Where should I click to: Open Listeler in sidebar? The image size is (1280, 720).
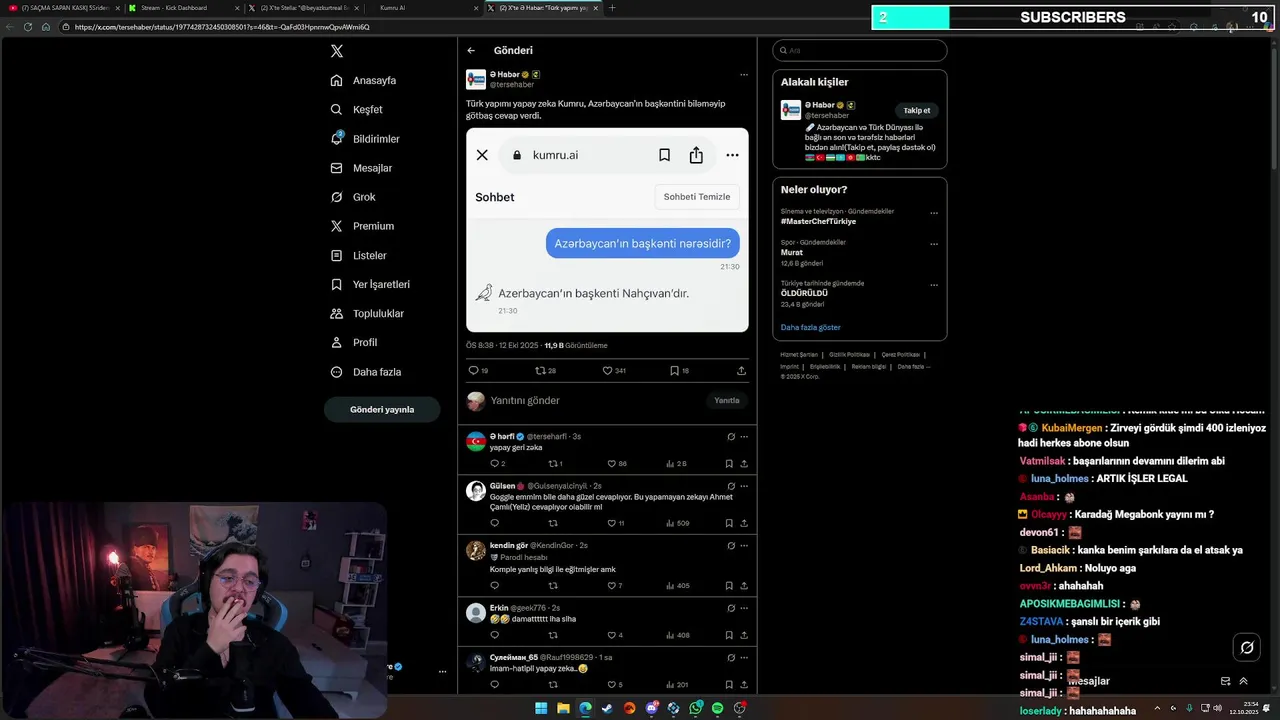tap(359, 255)
